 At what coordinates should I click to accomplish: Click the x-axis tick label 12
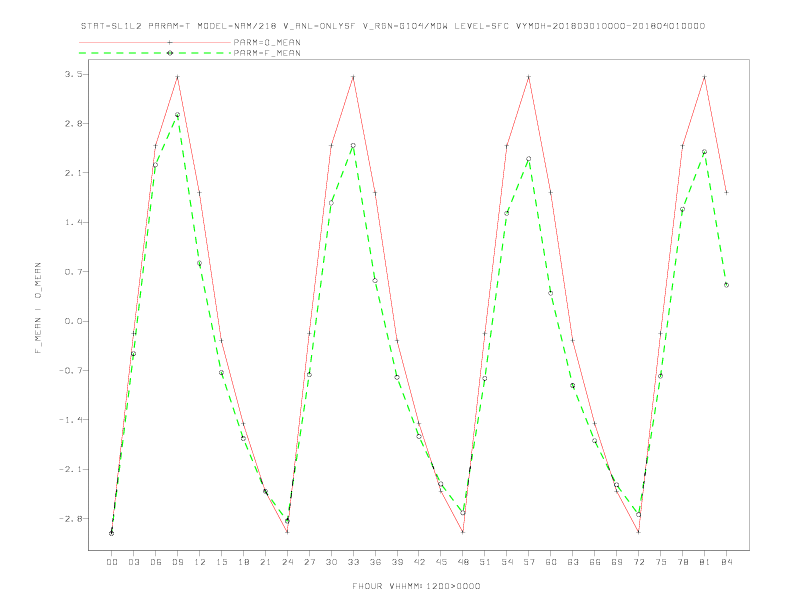200,562
